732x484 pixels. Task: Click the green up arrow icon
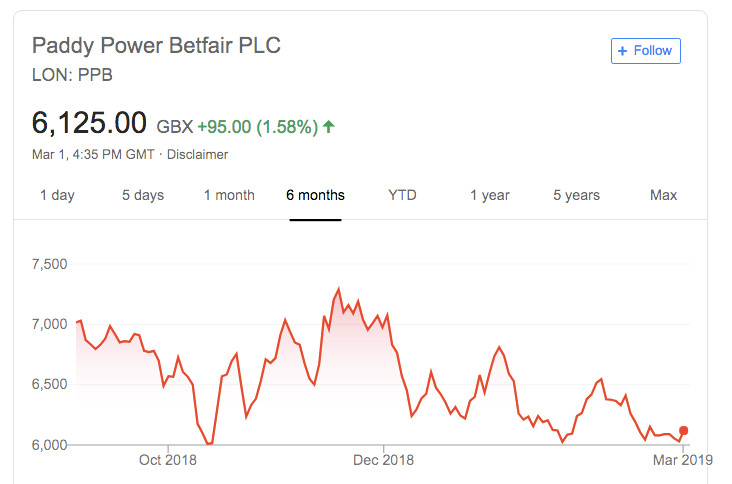click(329, 126)
